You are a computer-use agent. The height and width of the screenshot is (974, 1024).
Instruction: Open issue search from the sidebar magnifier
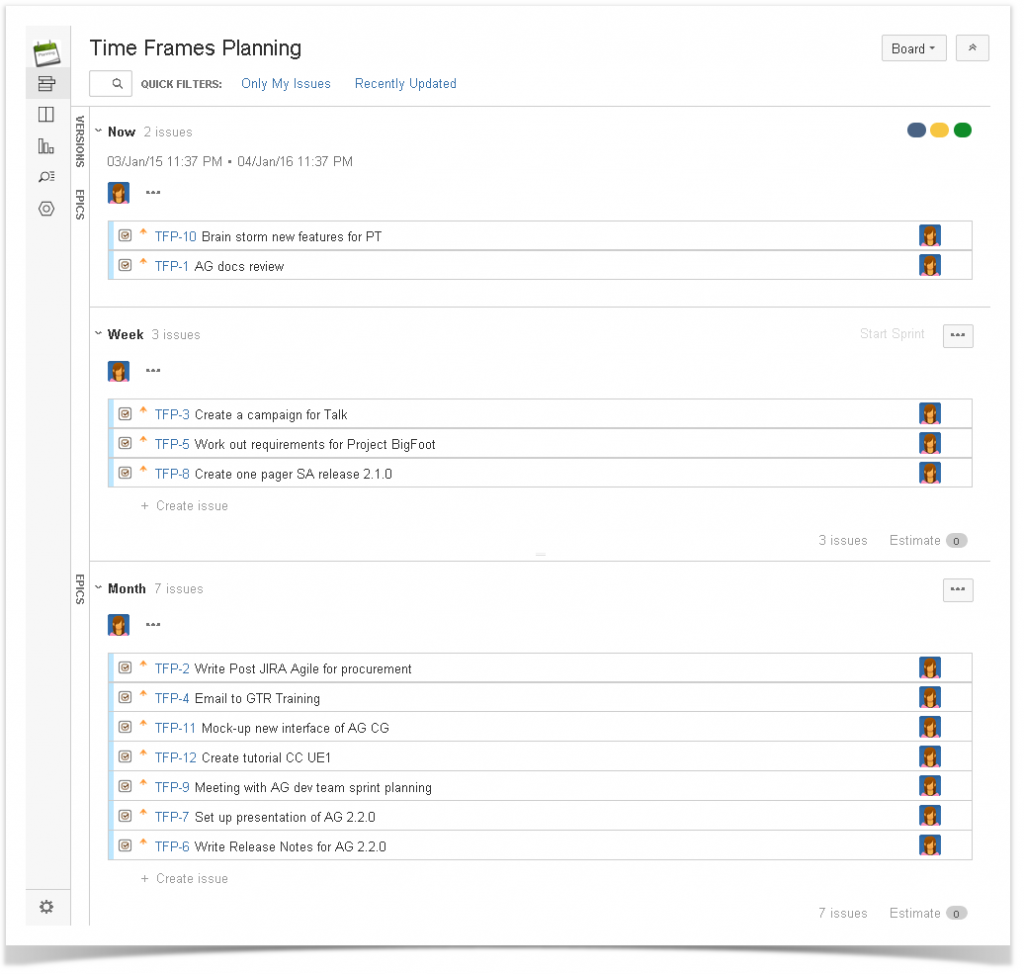(46, 175)
